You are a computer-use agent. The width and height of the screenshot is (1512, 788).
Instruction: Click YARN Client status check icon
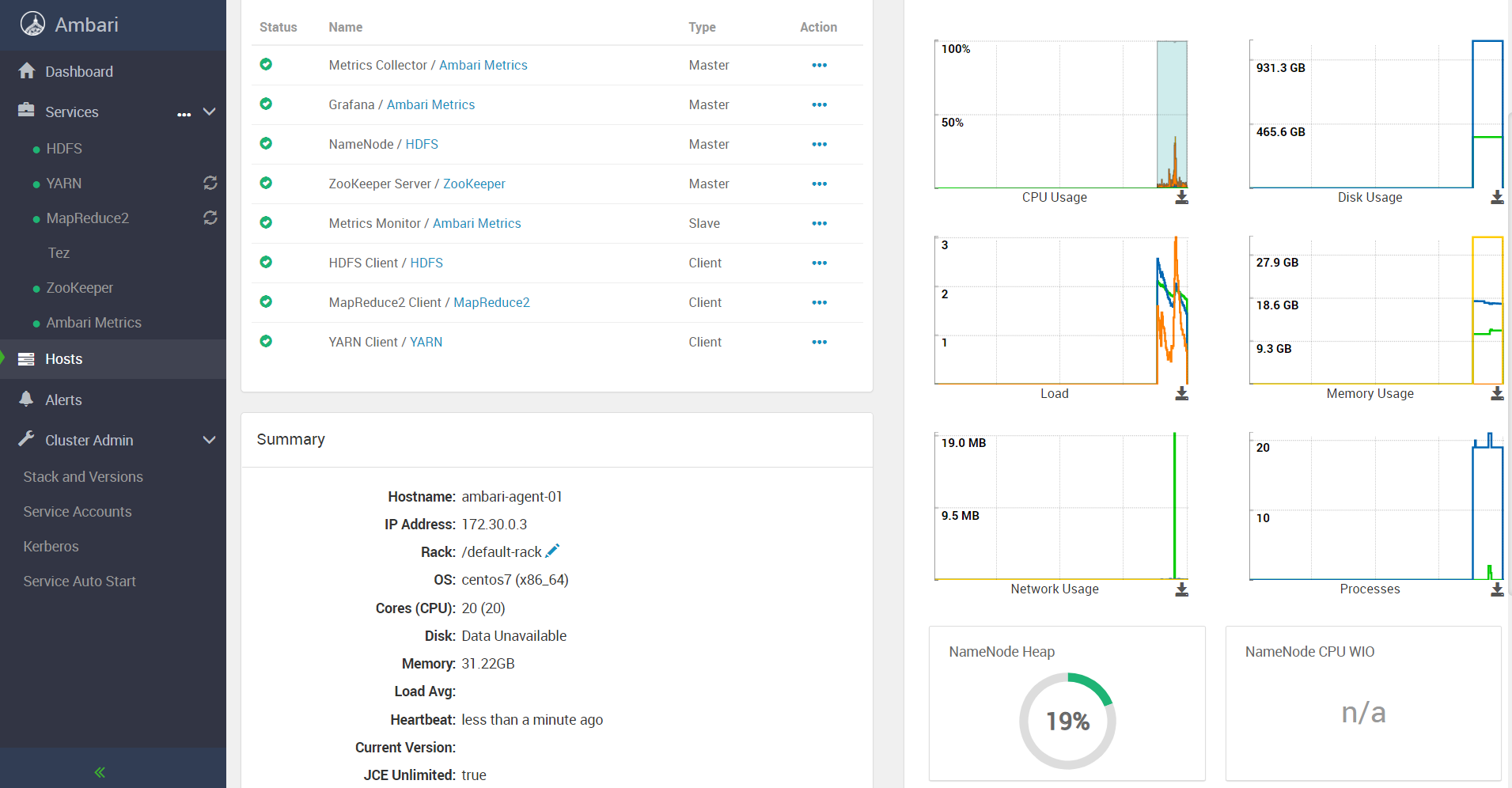coord(266,341)
